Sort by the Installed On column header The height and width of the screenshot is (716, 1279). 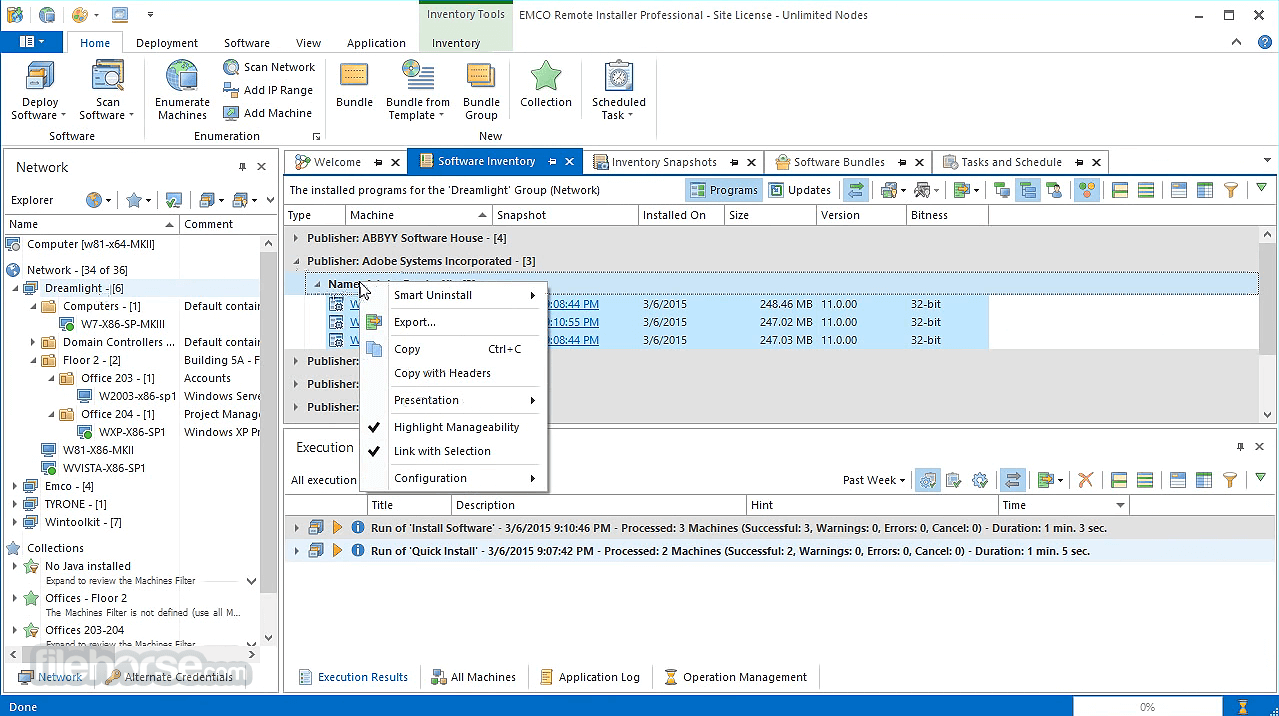[x=680, y=215]
